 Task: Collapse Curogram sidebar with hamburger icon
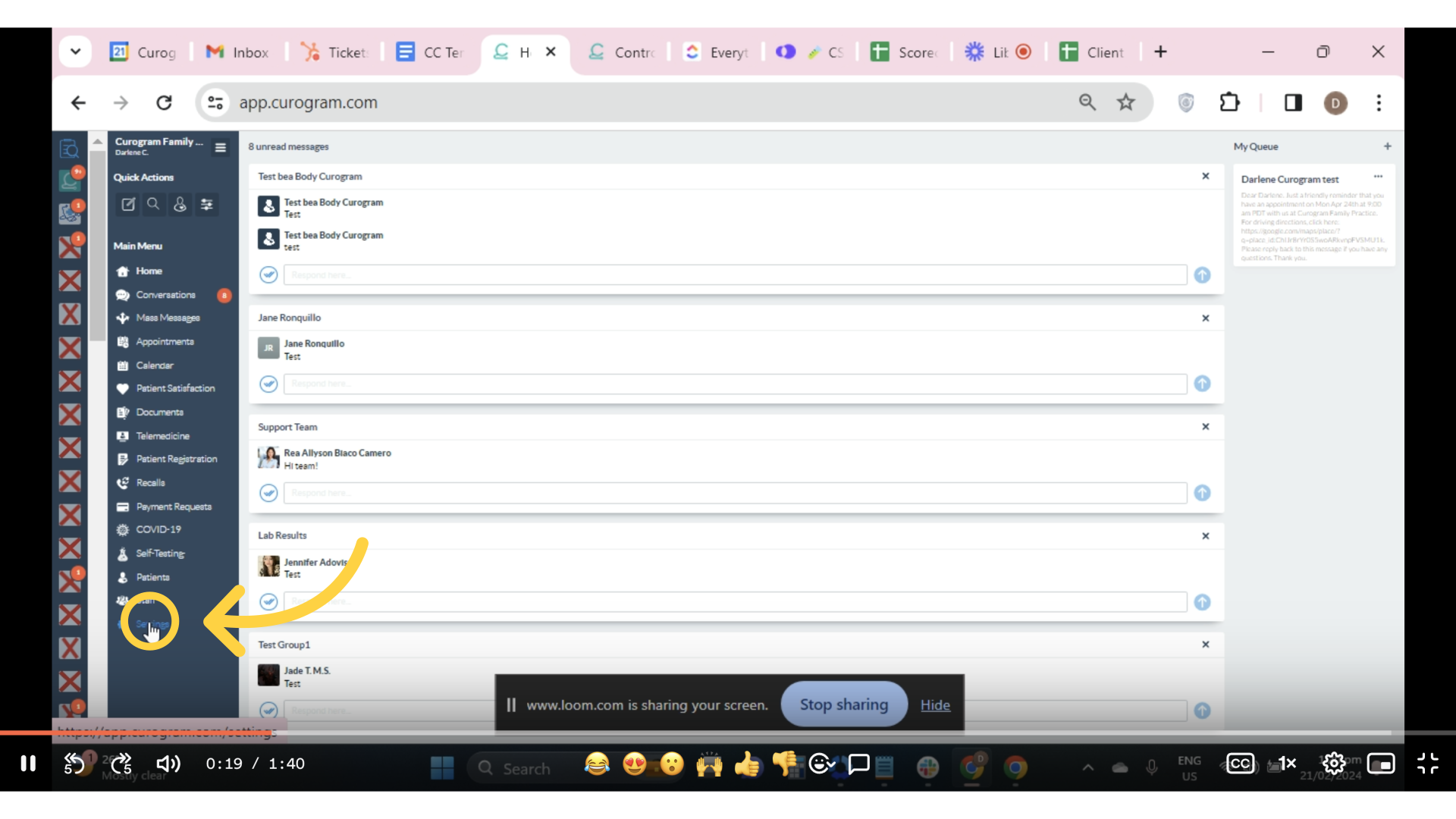pos(221,147)
